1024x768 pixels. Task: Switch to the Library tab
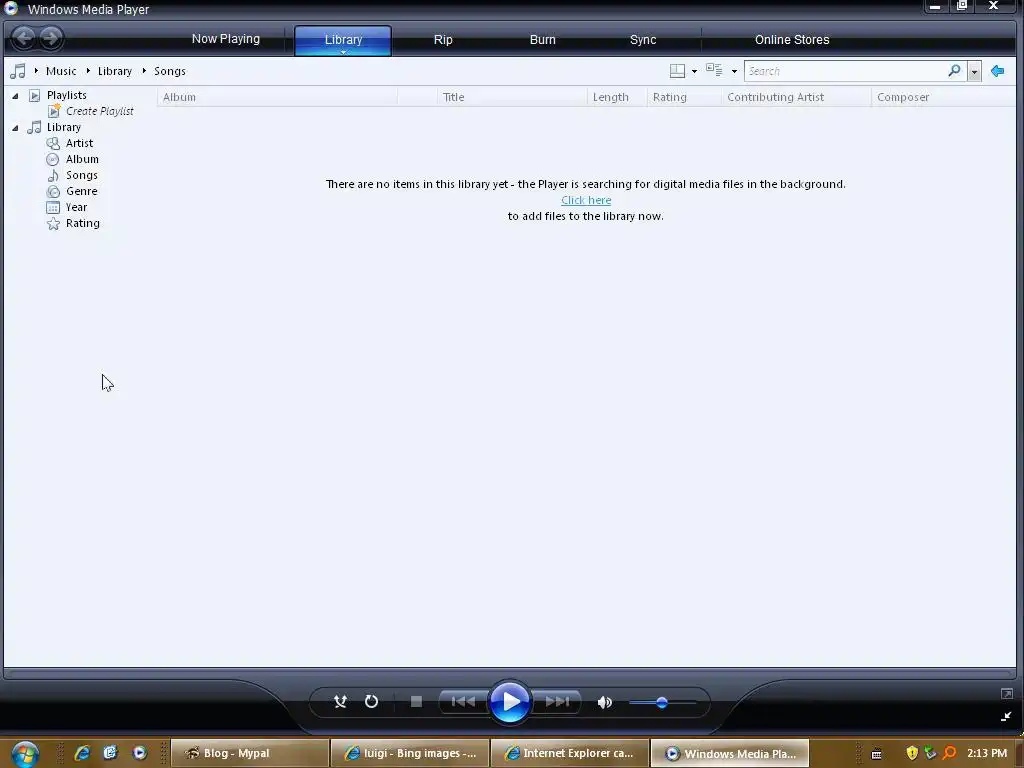343,40
